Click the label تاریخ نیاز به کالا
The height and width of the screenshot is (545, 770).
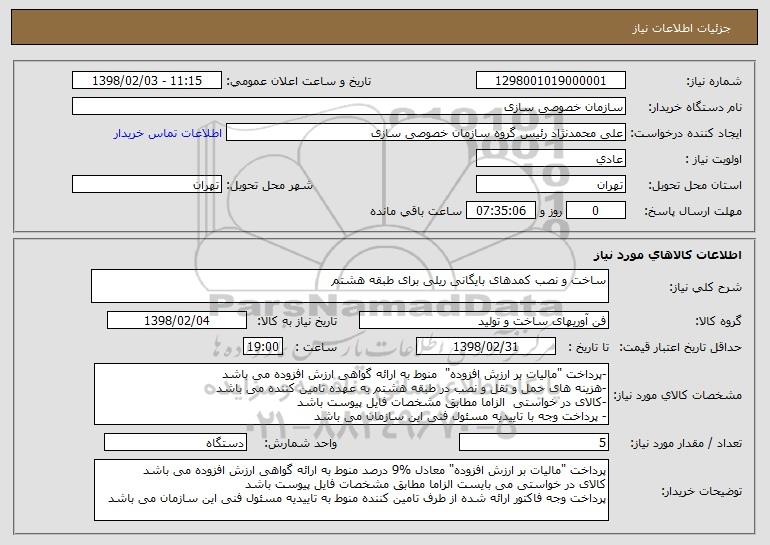297,321
